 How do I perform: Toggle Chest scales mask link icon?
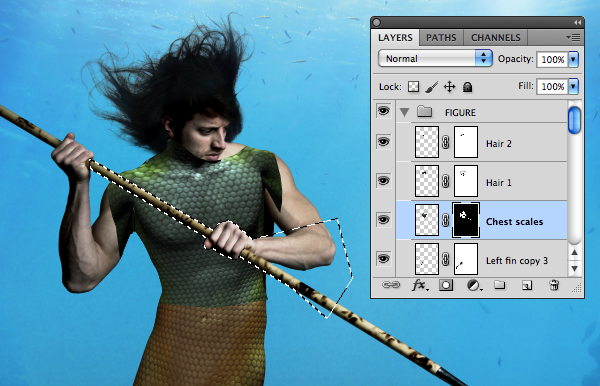point(446,220)
